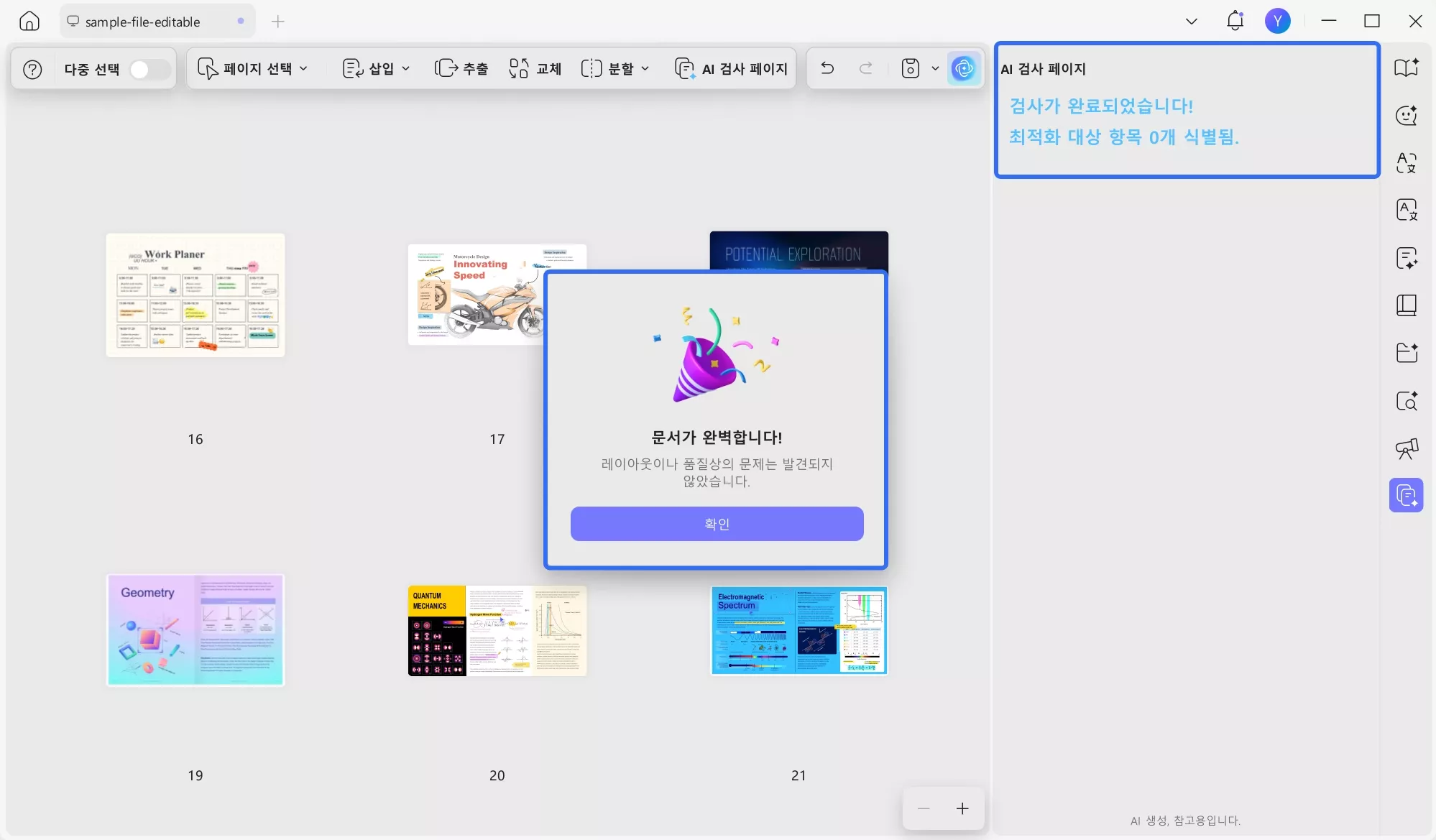Click the AI 검사 페이지 toolbar button
Viewport: 1436px width, 840px height.
(x=732, y=68)
